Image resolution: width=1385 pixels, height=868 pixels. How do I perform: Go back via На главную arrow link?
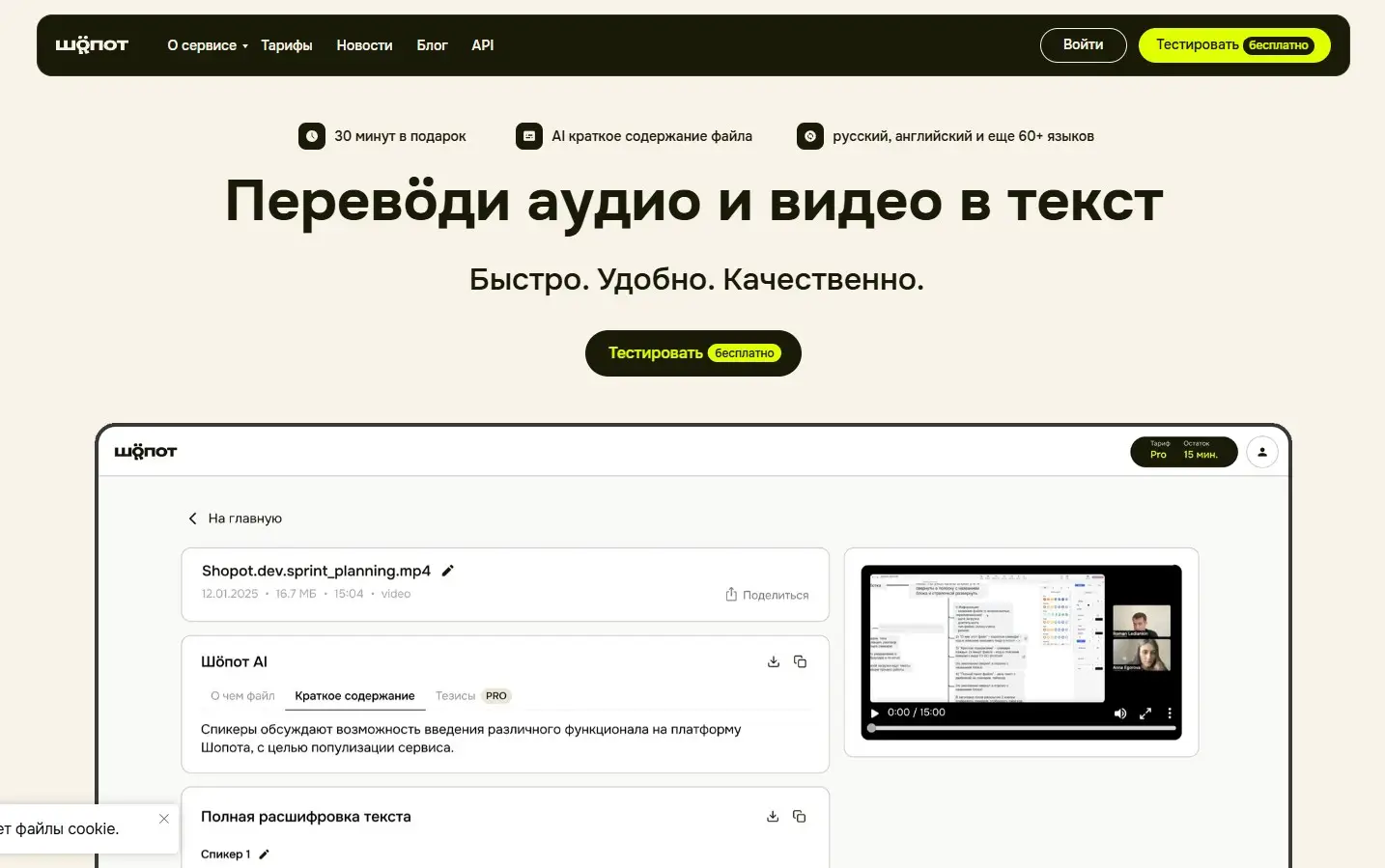[x=235, y=518]
